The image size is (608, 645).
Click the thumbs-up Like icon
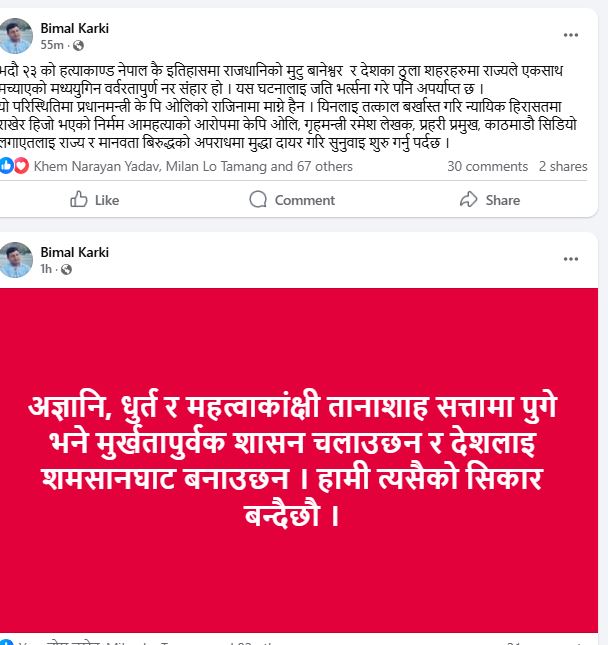[x=79, y=200]
